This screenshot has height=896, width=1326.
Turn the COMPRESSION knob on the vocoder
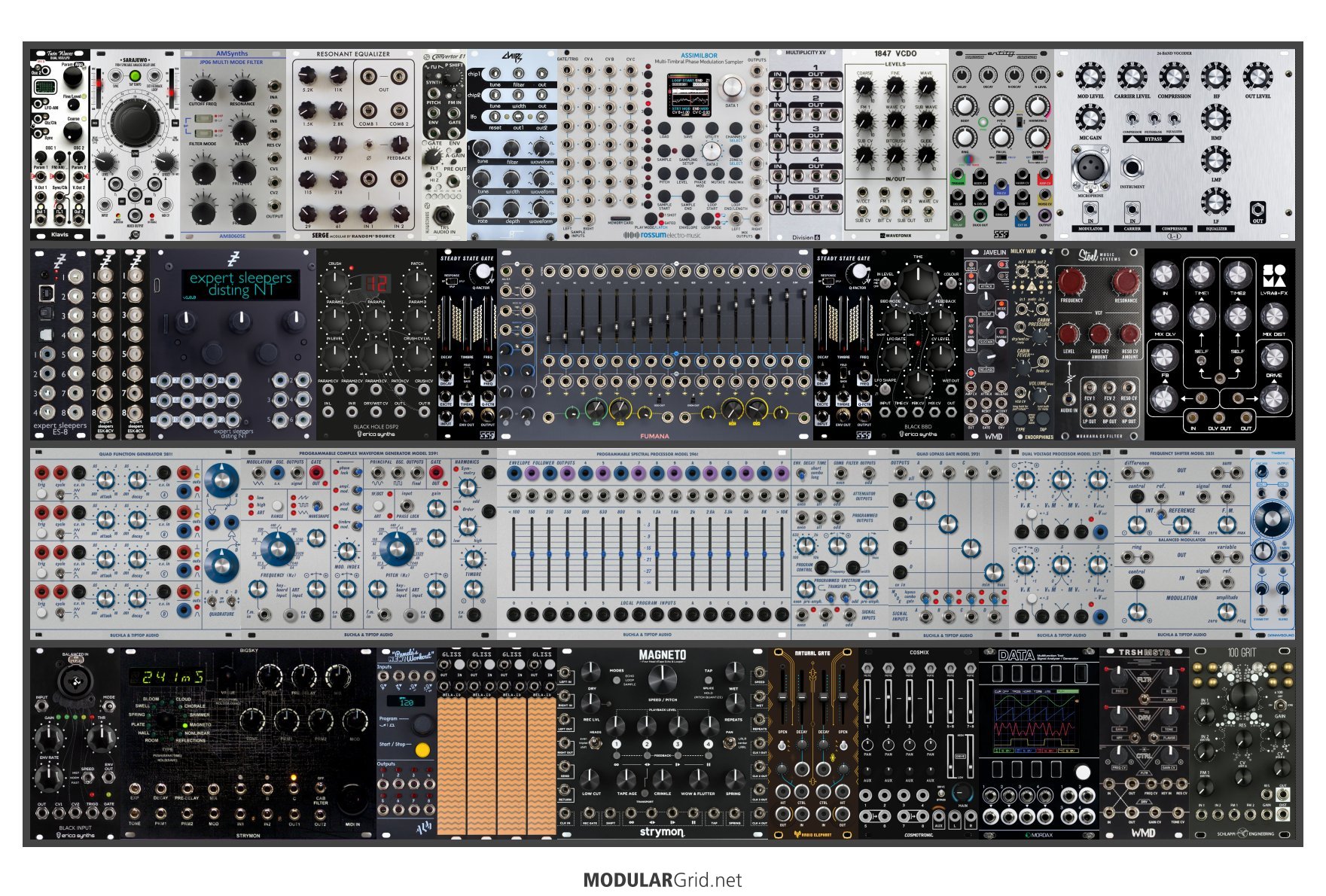click(x=1174, y=77)
